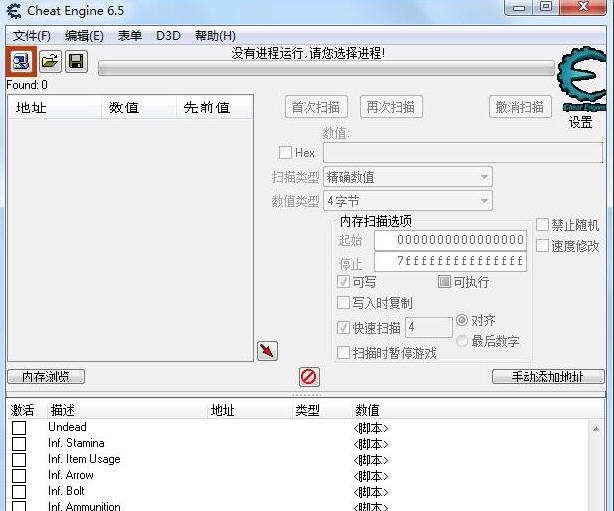
Task: Click 设置 settings label
Action: coord(580,123)
